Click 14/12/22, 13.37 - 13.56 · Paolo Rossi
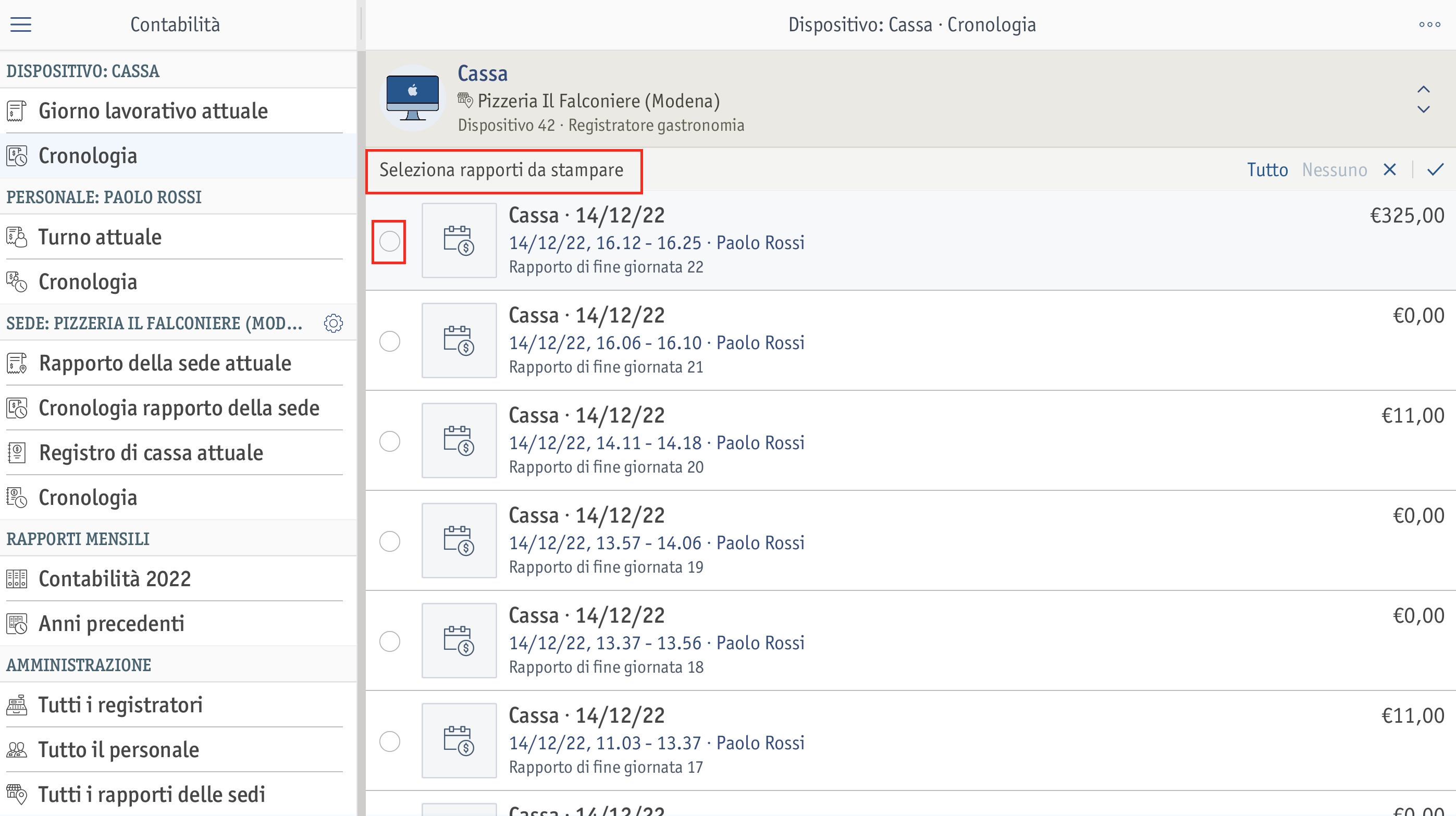1456x816 pixels. pos(656,642)
